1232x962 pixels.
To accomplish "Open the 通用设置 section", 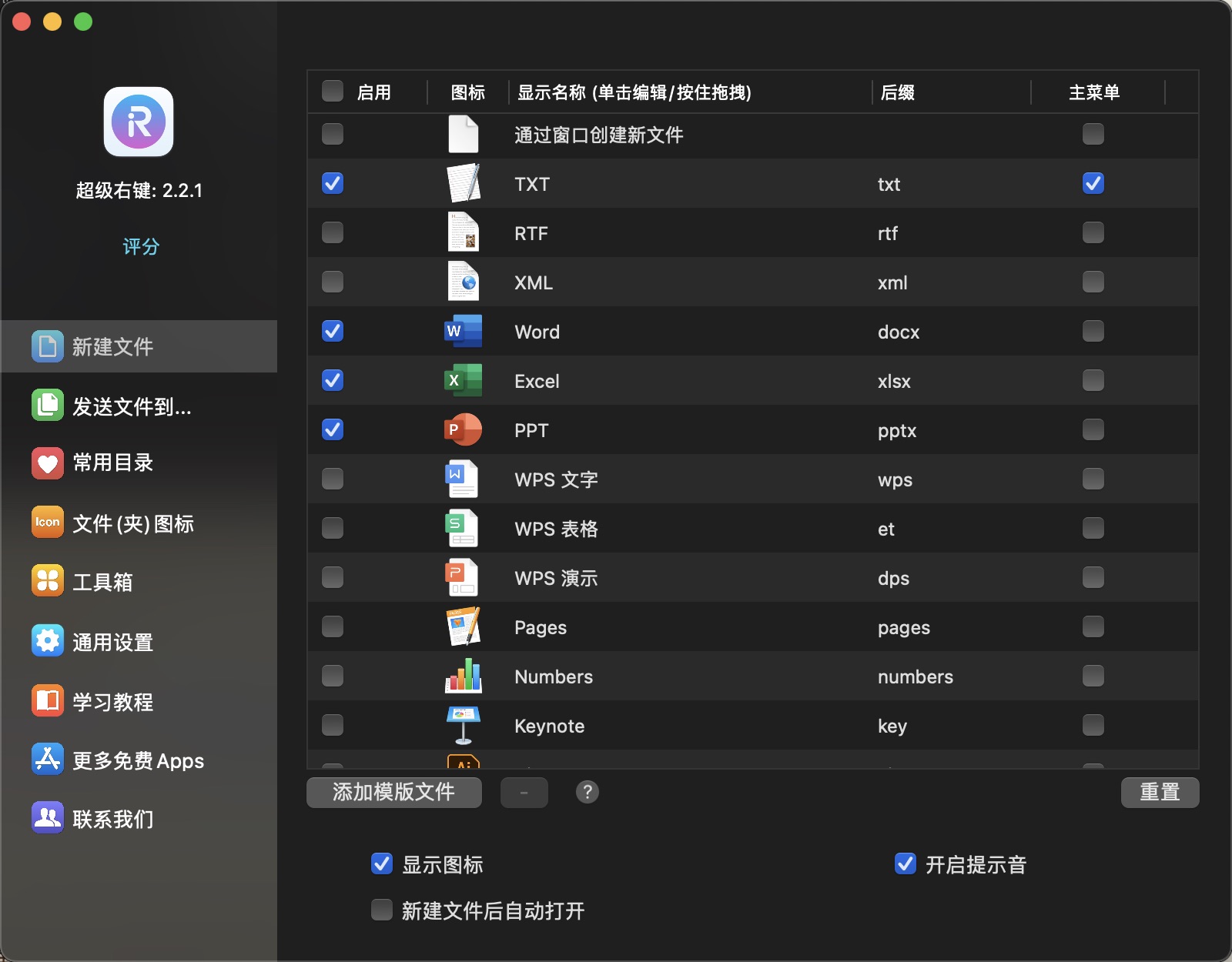I will tap(139, 642).
